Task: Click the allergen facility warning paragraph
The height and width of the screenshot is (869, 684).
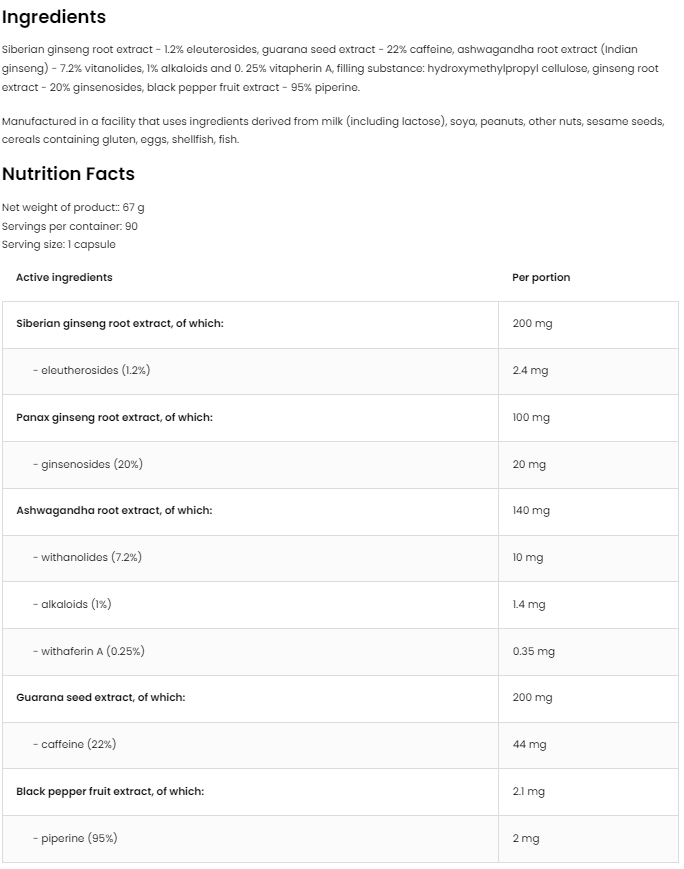Action: point(330,130)
